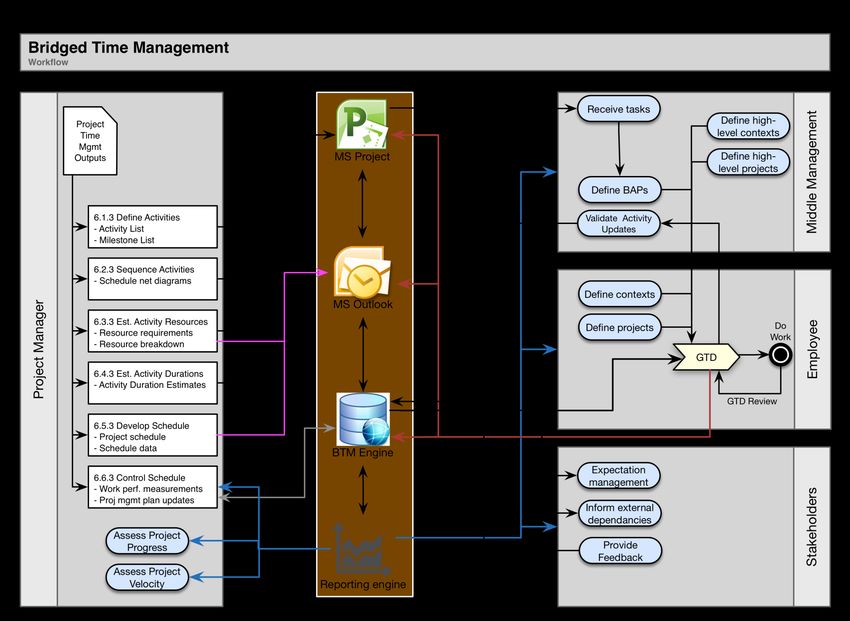
Task: Click the Middle Management swimlane label
Action: (812, 172)
